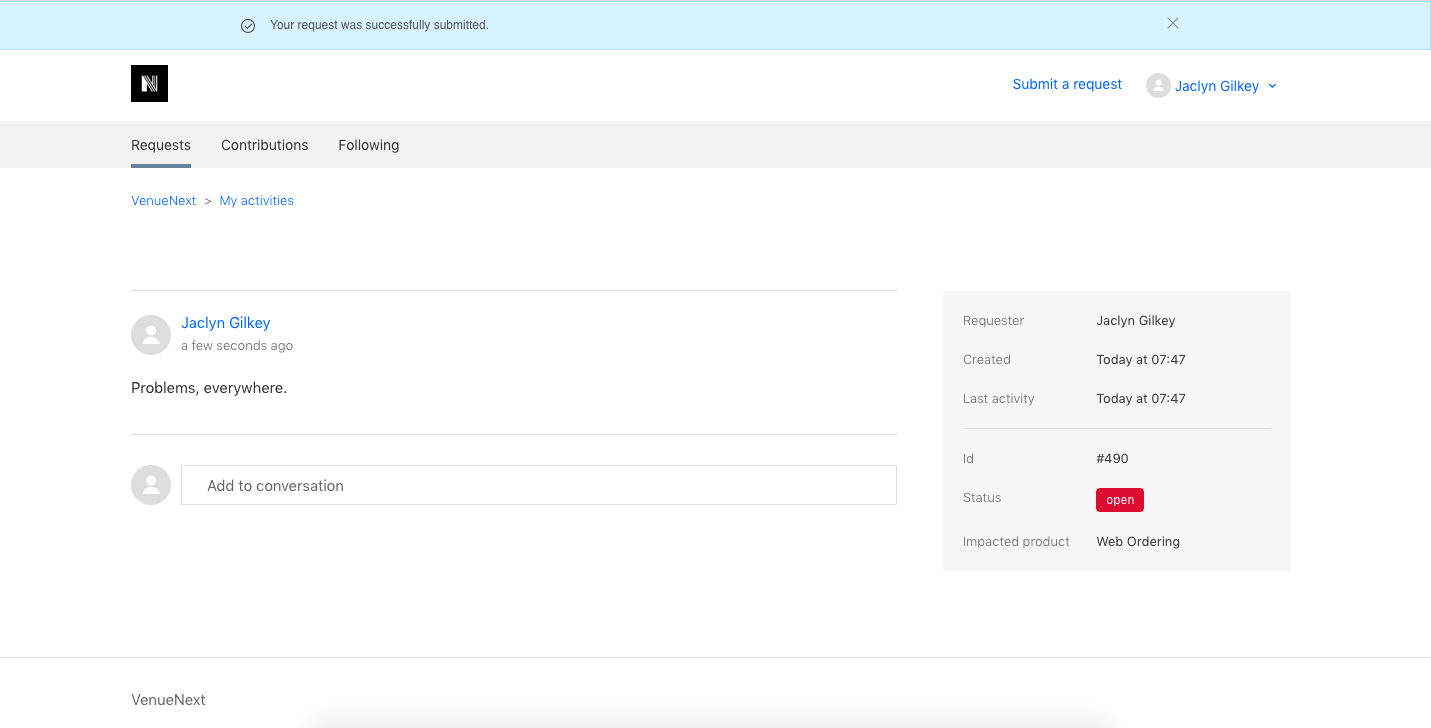Open the VenueNext footer link

[x=168, y=700]
